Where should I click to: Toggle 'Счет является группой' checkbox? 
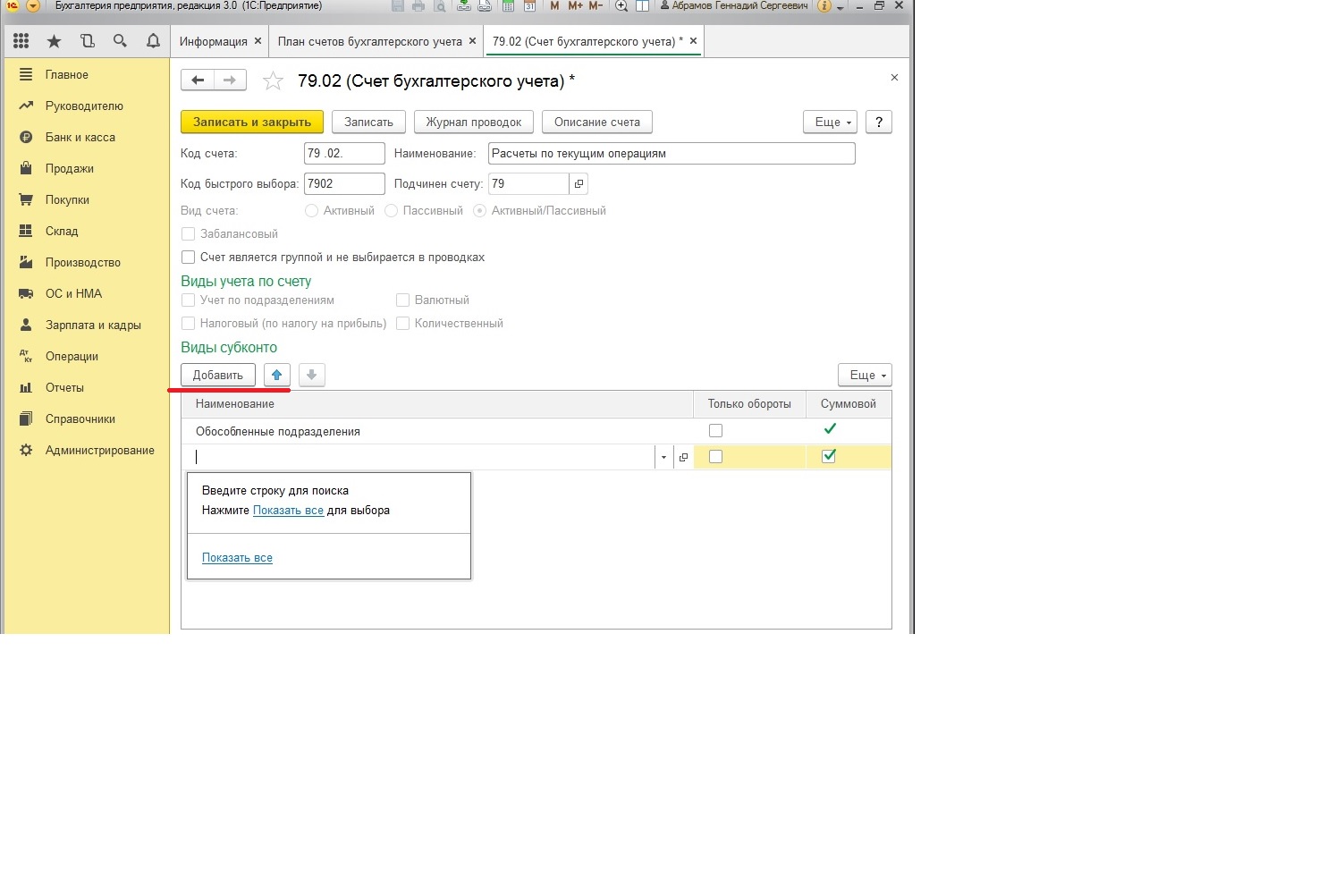tap(188, 258)
